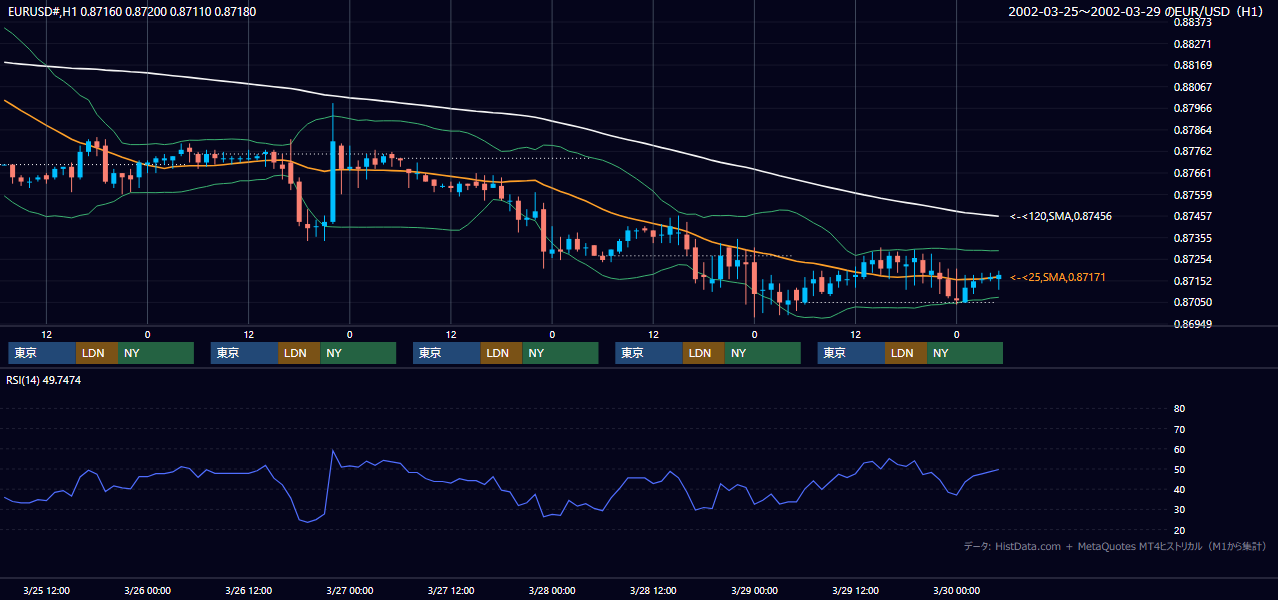Click the RSI level 20 label
Screen dimensions: 1278x600
[x=1179, y=530]
